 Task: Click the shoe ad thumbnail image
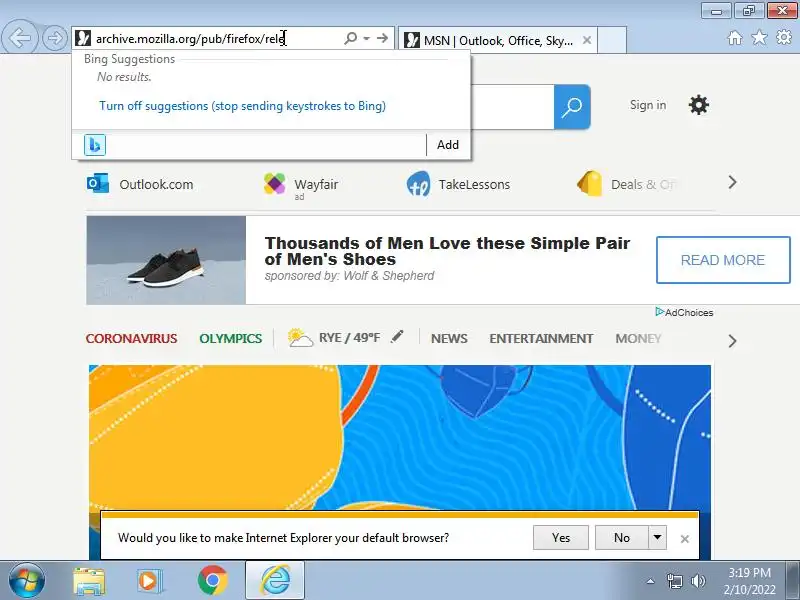[x=166, y=260]
